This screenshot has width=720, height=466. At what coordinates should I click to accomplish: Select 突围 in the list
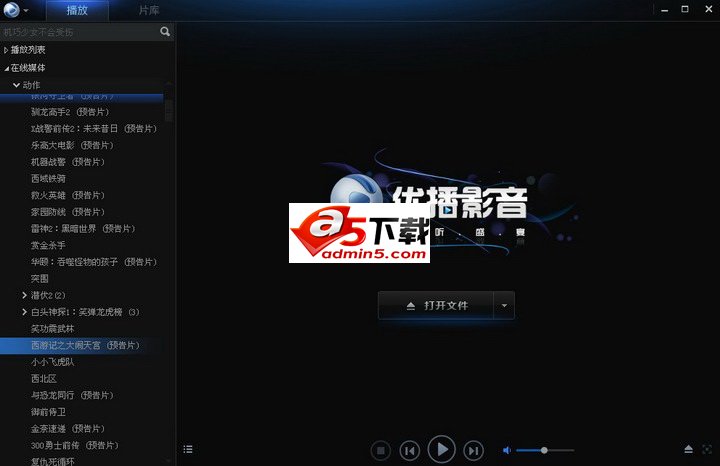[39, 279]
